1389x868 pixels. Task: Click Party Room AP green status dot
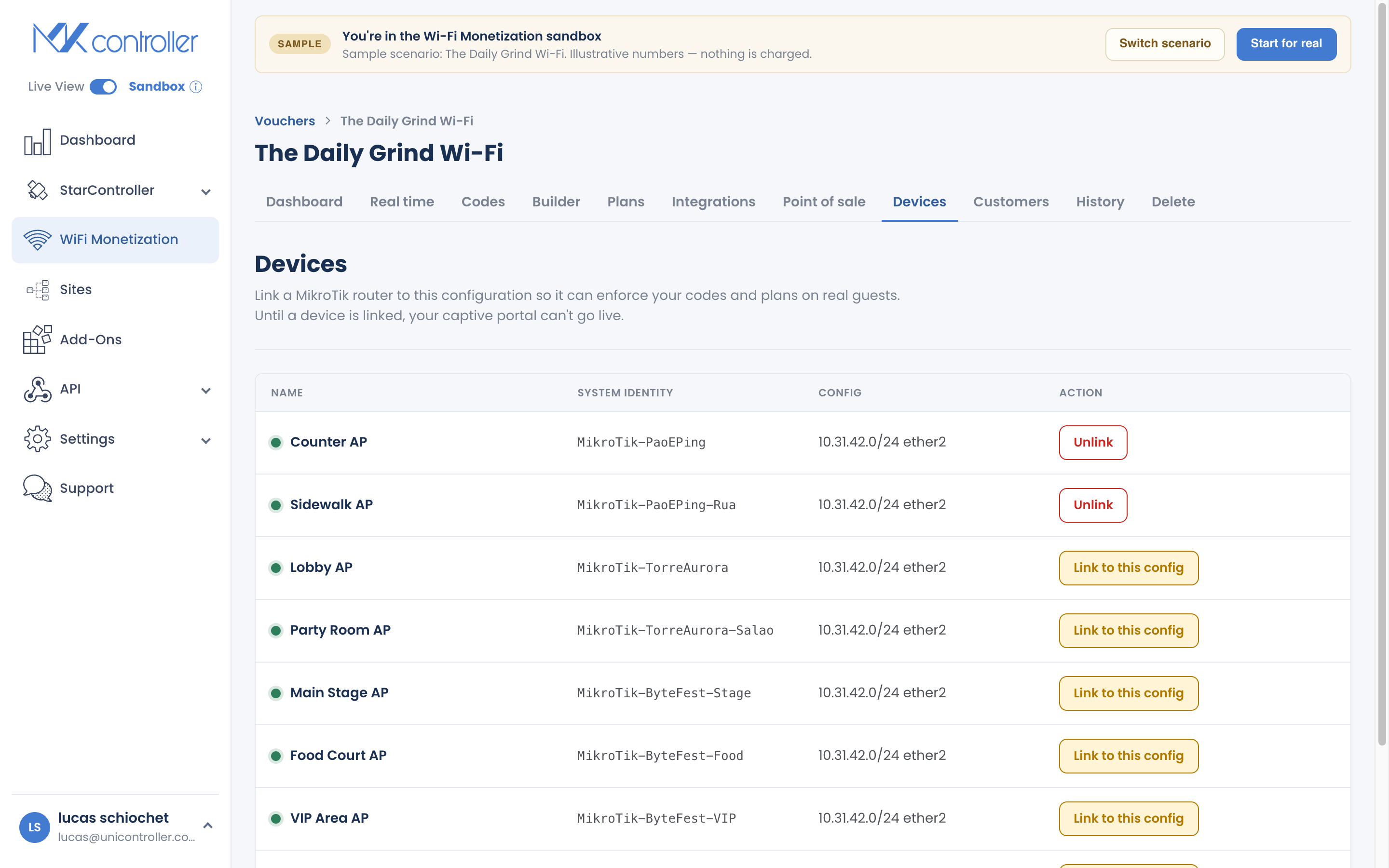tap(276, 630)
